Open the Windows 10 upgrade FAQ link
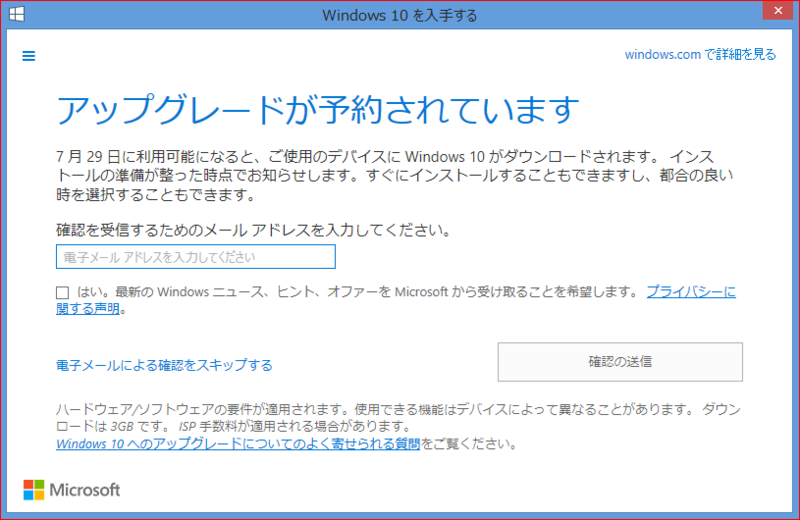The image size is (800, 520). tap(238, 444)
